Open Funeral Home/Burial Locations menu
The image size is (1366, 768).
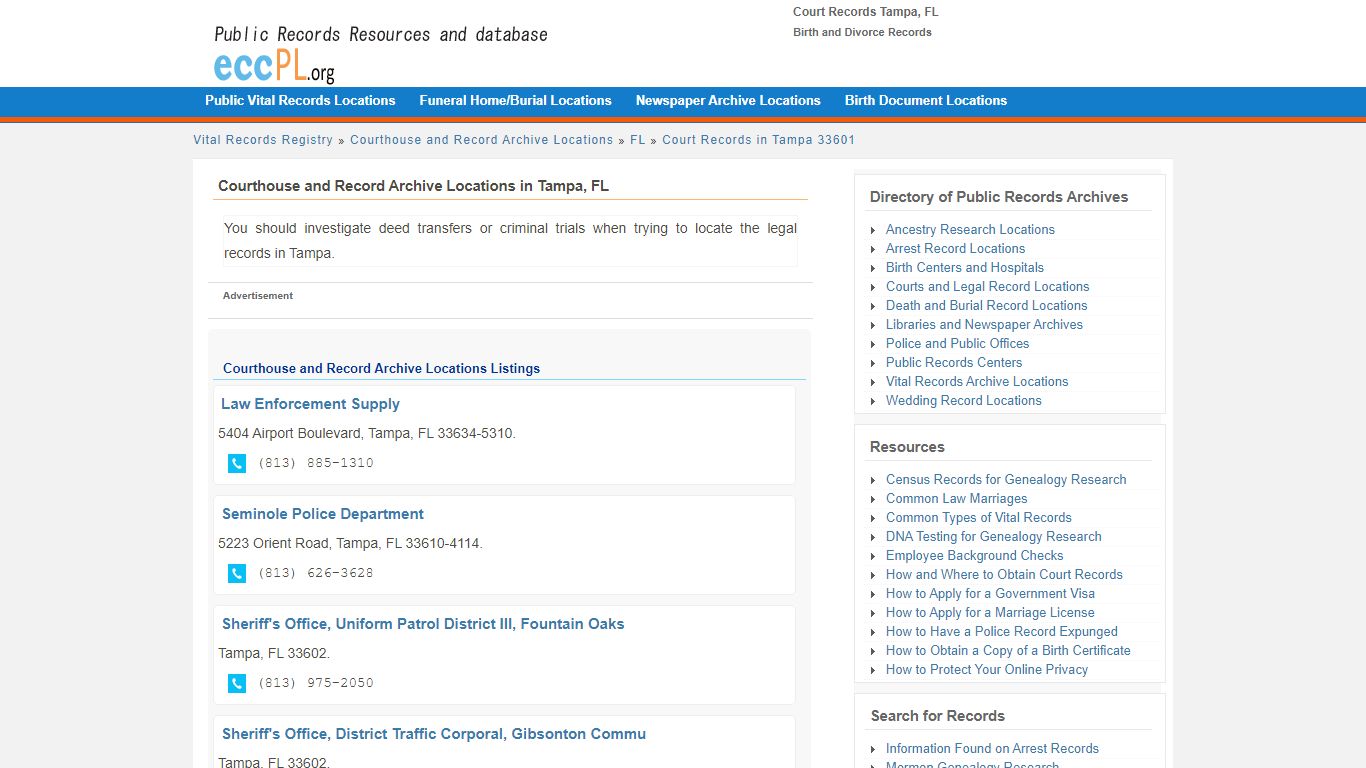coord(515,101)
